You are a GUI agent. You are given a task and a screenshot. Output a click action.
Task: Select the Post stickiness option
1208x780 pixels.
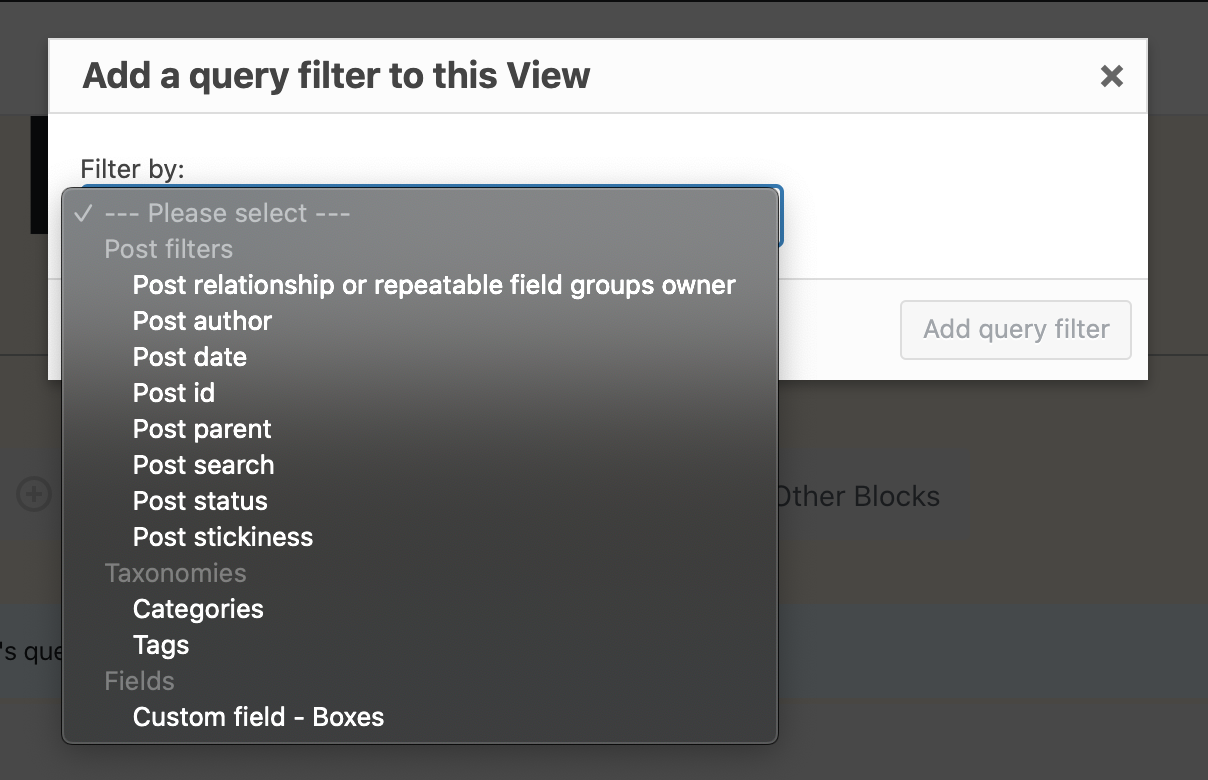click(223, 537)
